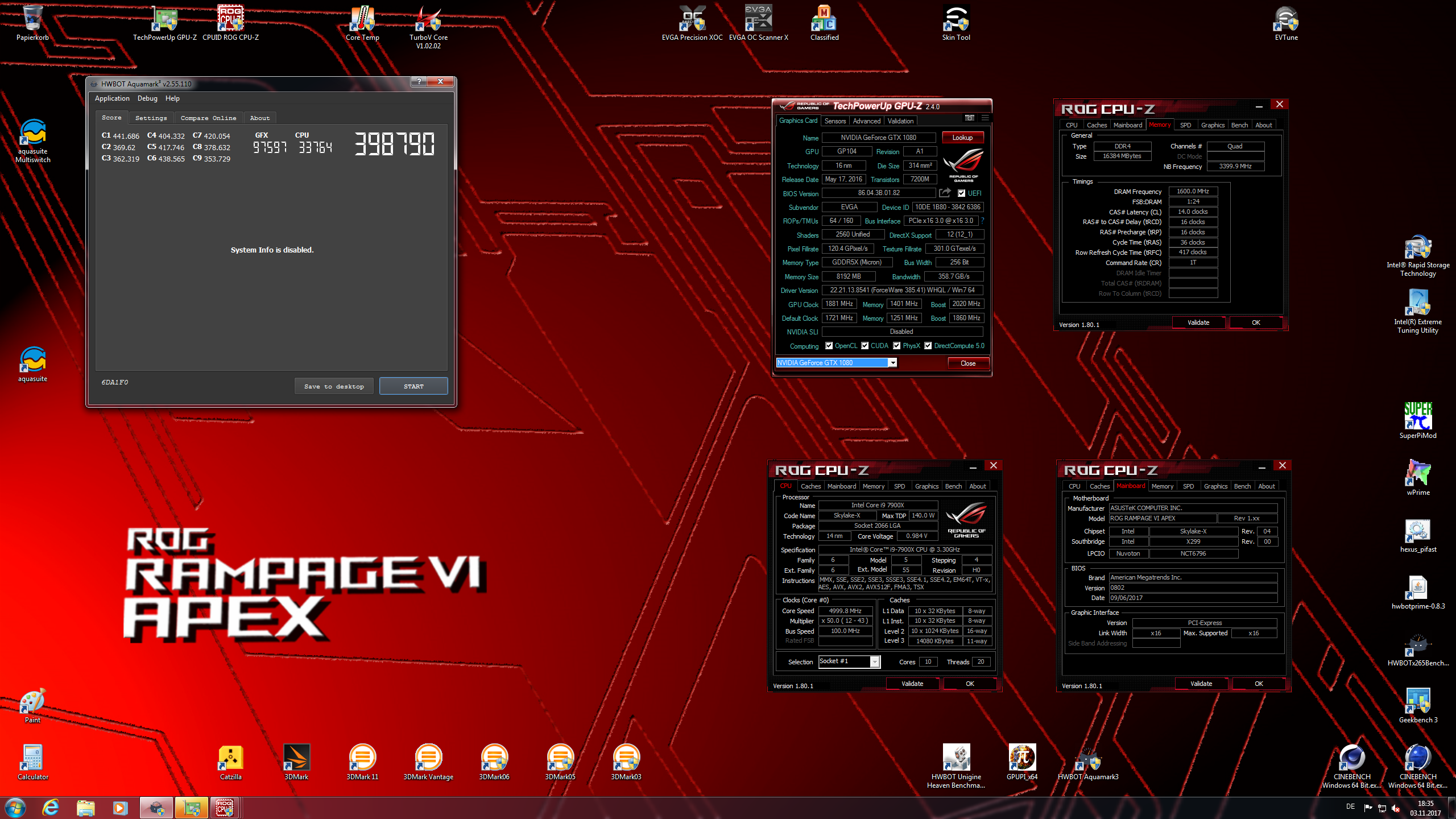
Task: Click the muted volume tray icon
Action: click(1395, 808)
